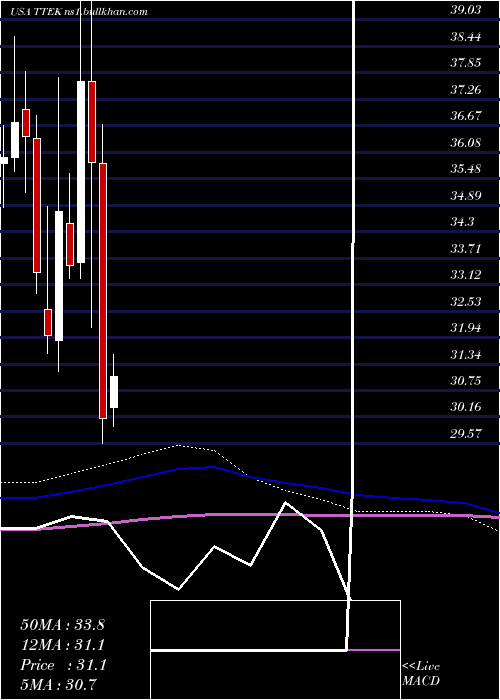
Task: Click the tallest red candlestick falling to 30.16
Action: pos(103,291)
